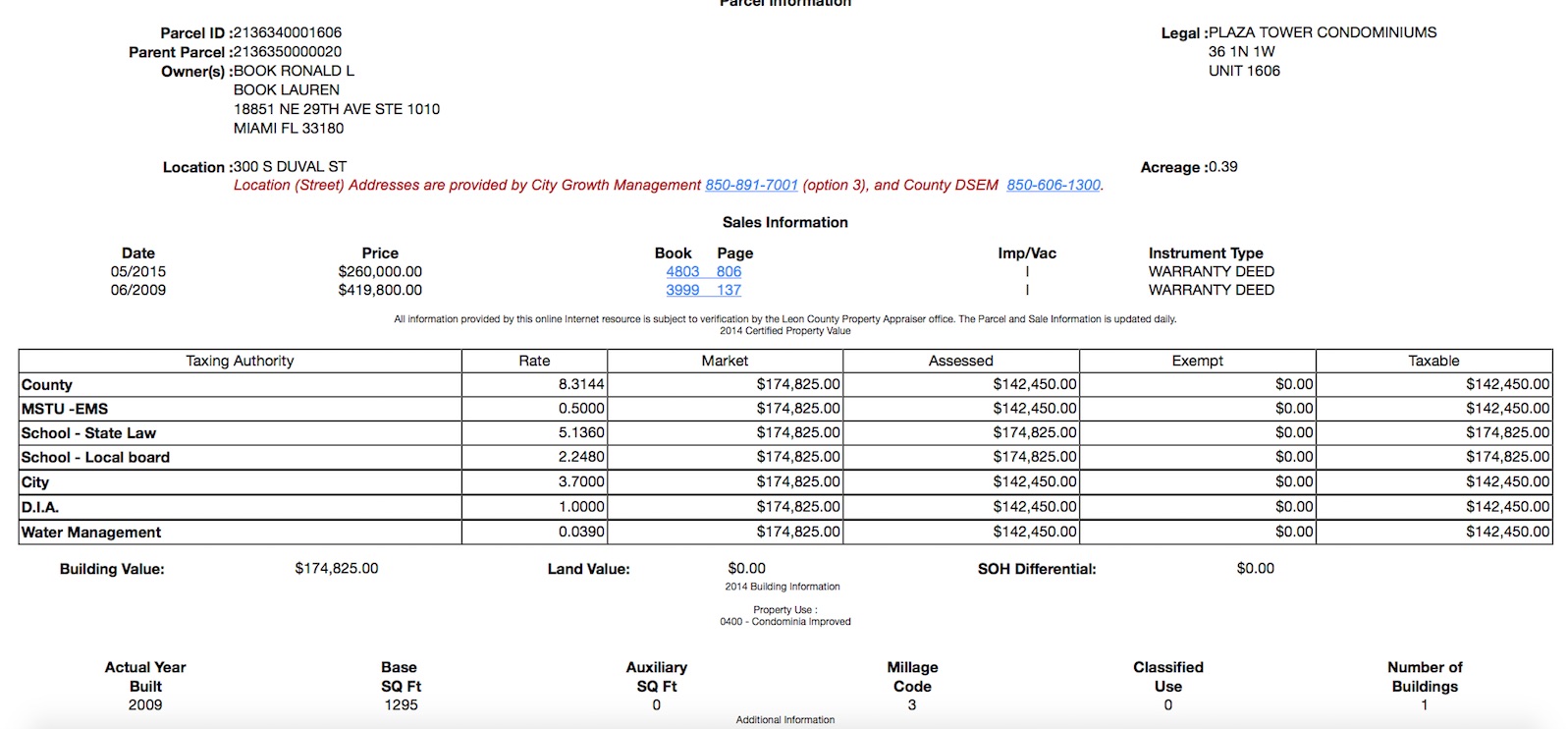Click owner name BOOK RONALD L

(294, 71)
